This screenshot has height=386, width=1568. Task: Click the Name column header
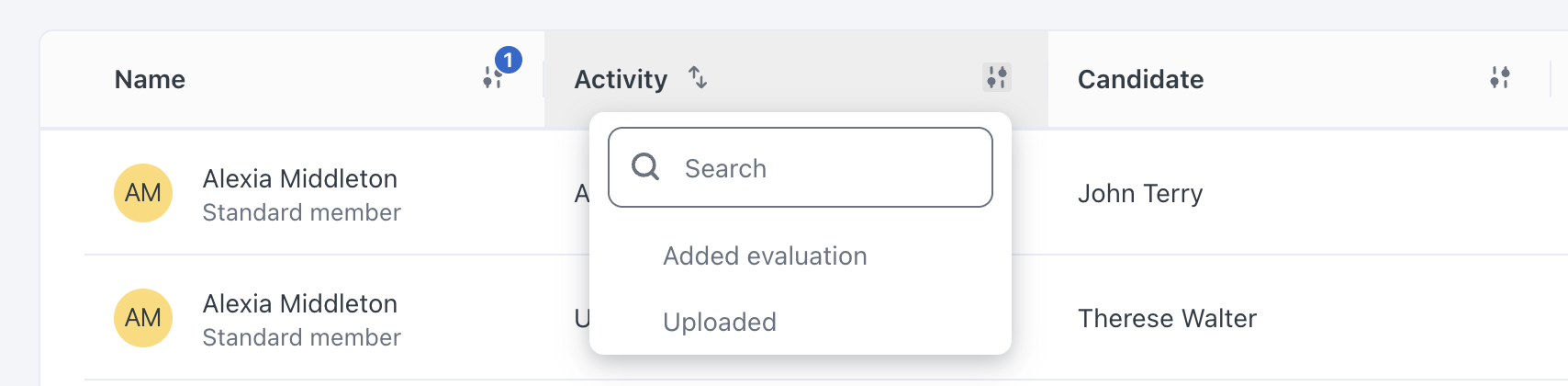(150, 79)
